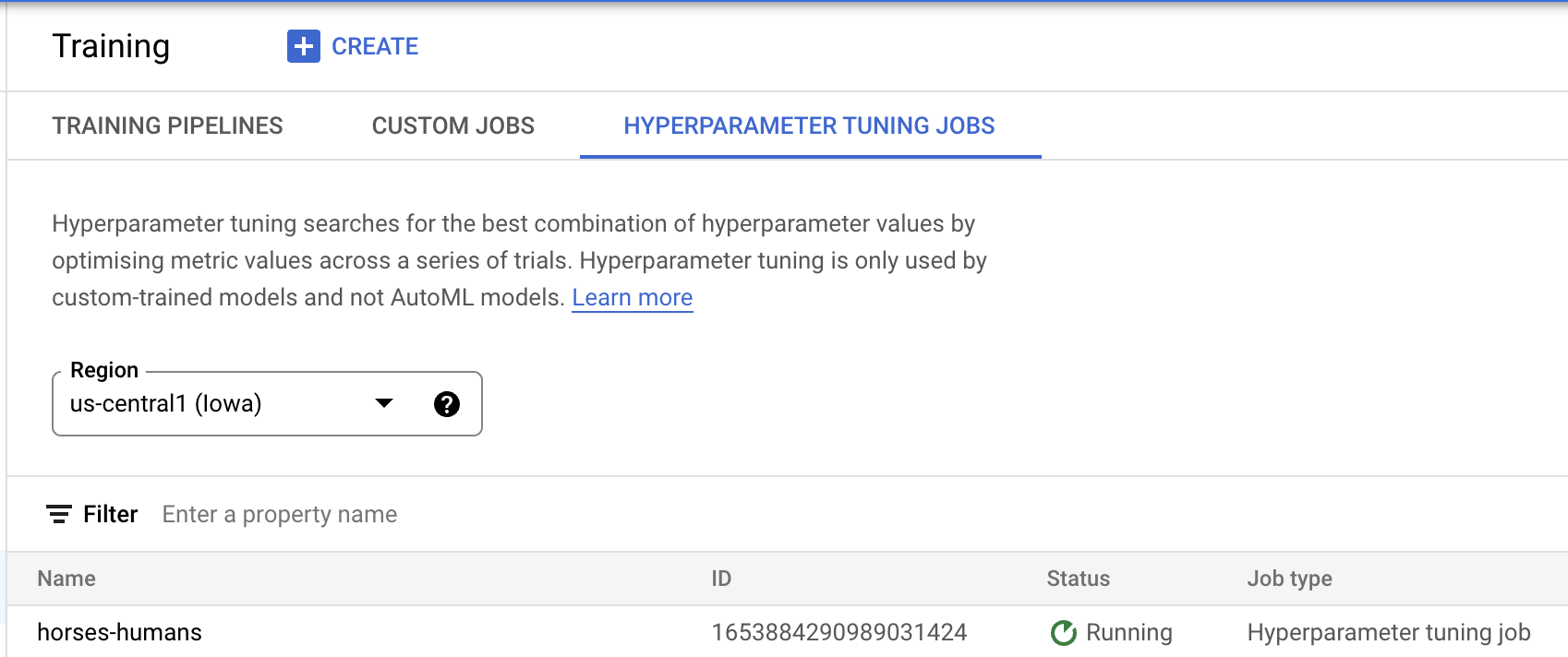Click the ID column header

click(x=721, y=579)
